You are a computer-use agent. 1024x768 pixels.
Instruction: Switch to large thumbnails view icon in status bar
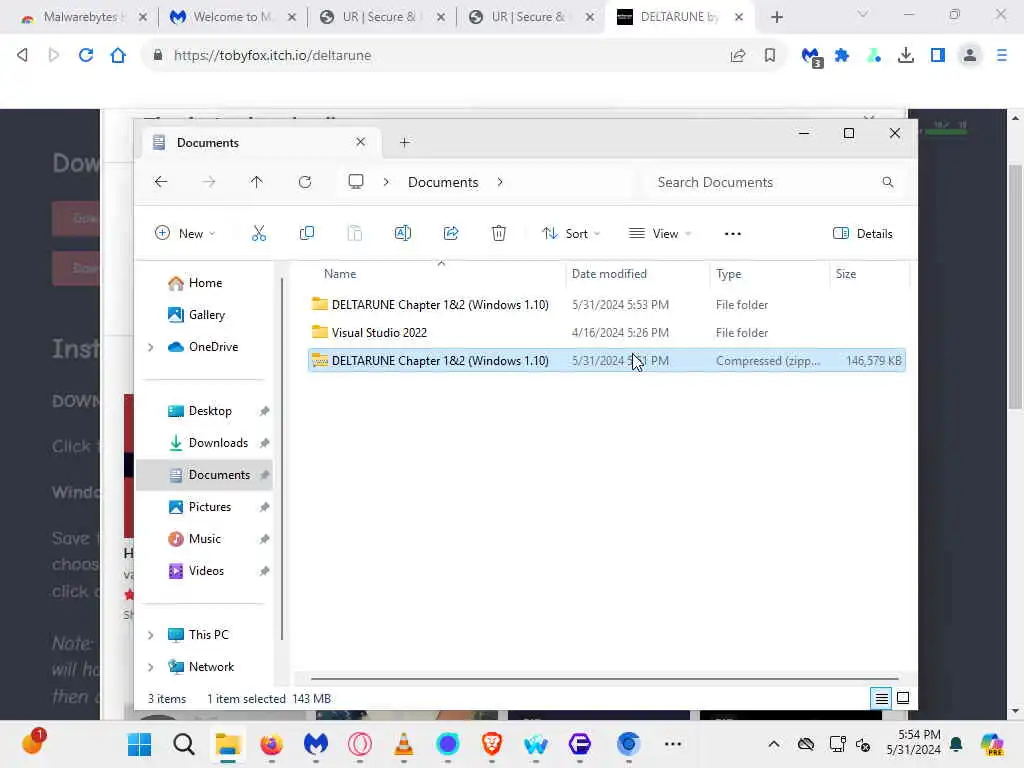pos(903,698)
